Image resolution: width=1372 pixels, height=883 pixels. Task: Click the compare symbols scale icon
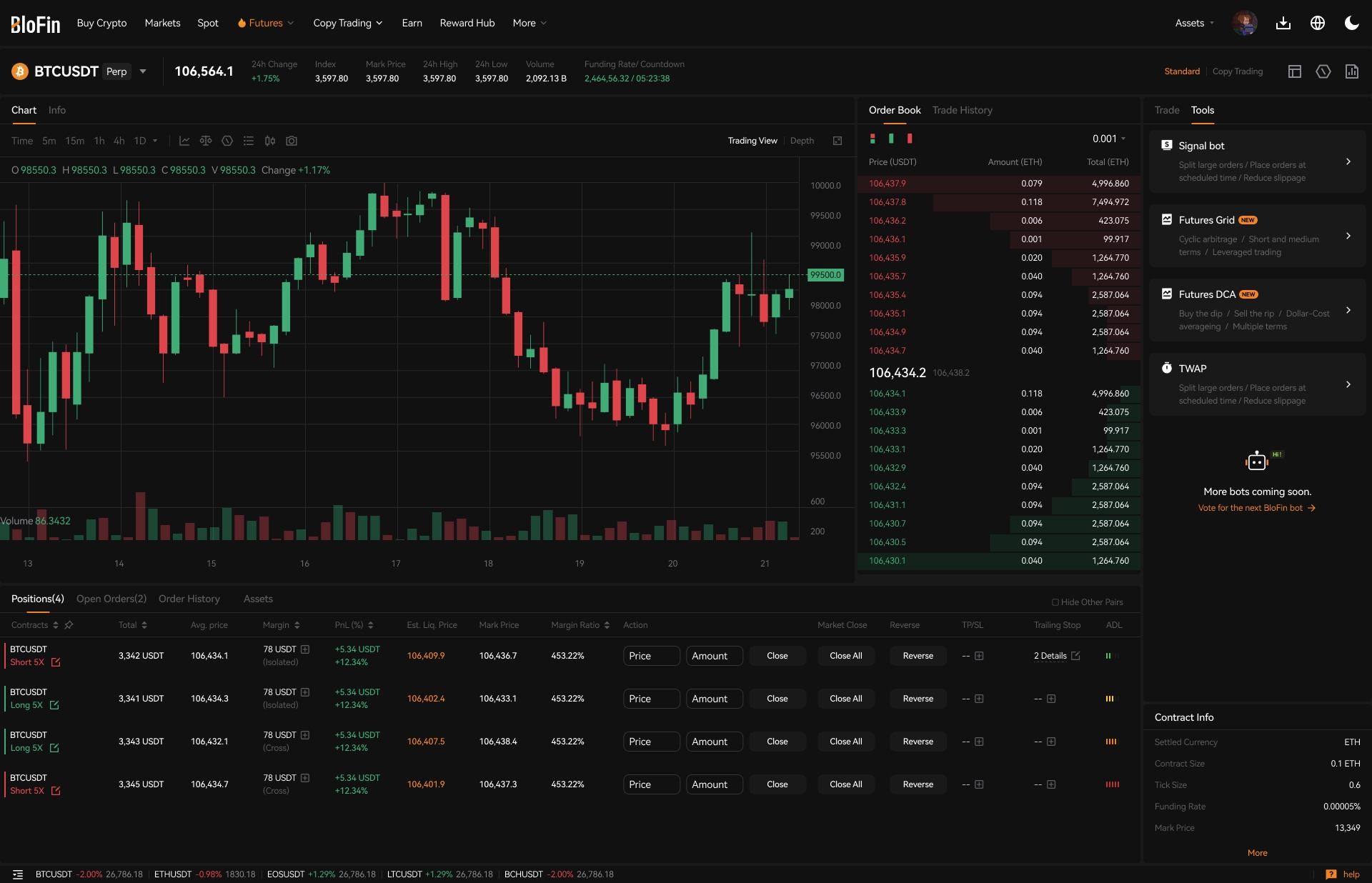click(x=206, y=141)
